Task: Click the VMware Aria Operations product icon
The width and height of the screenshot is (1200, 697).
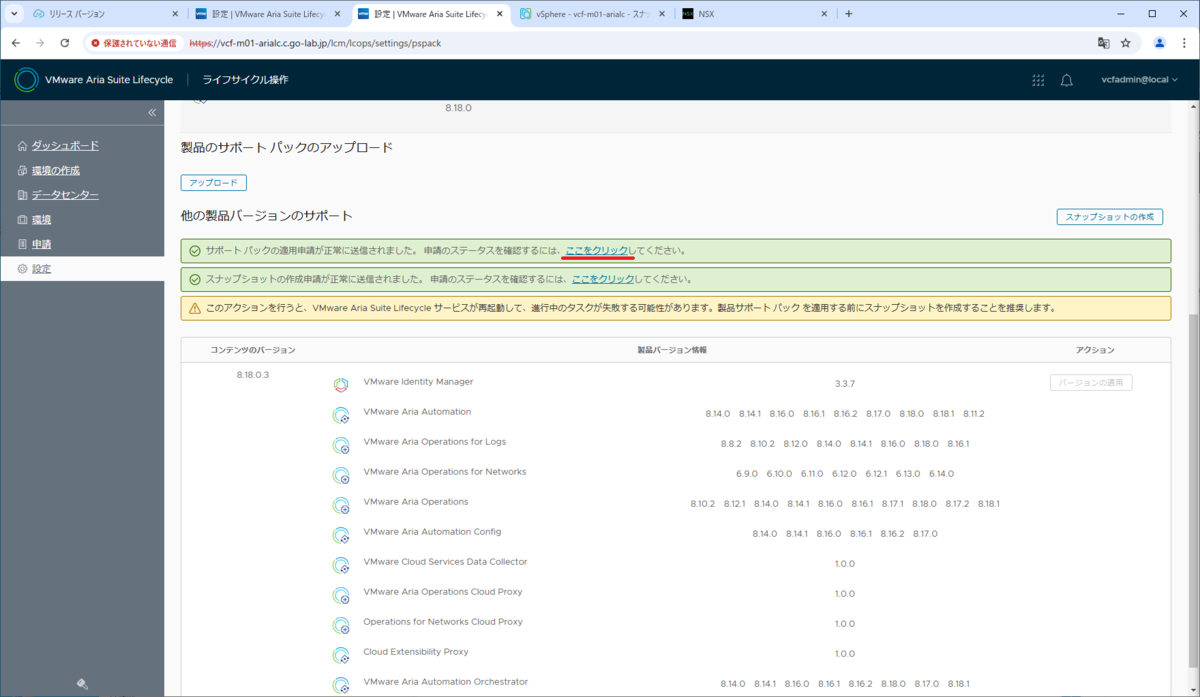Action: pyautogui.click(x=341, y=505)
